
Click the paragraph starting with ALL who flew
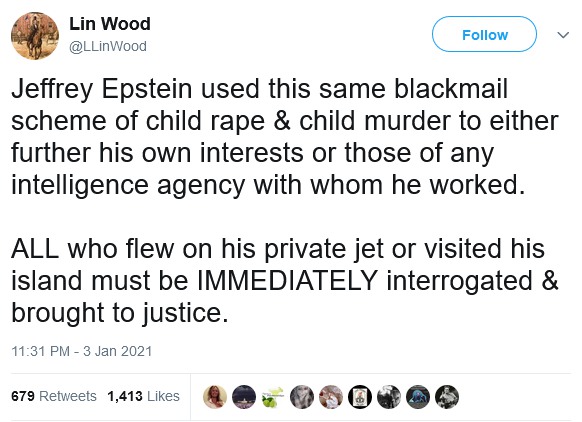[285, 281]
